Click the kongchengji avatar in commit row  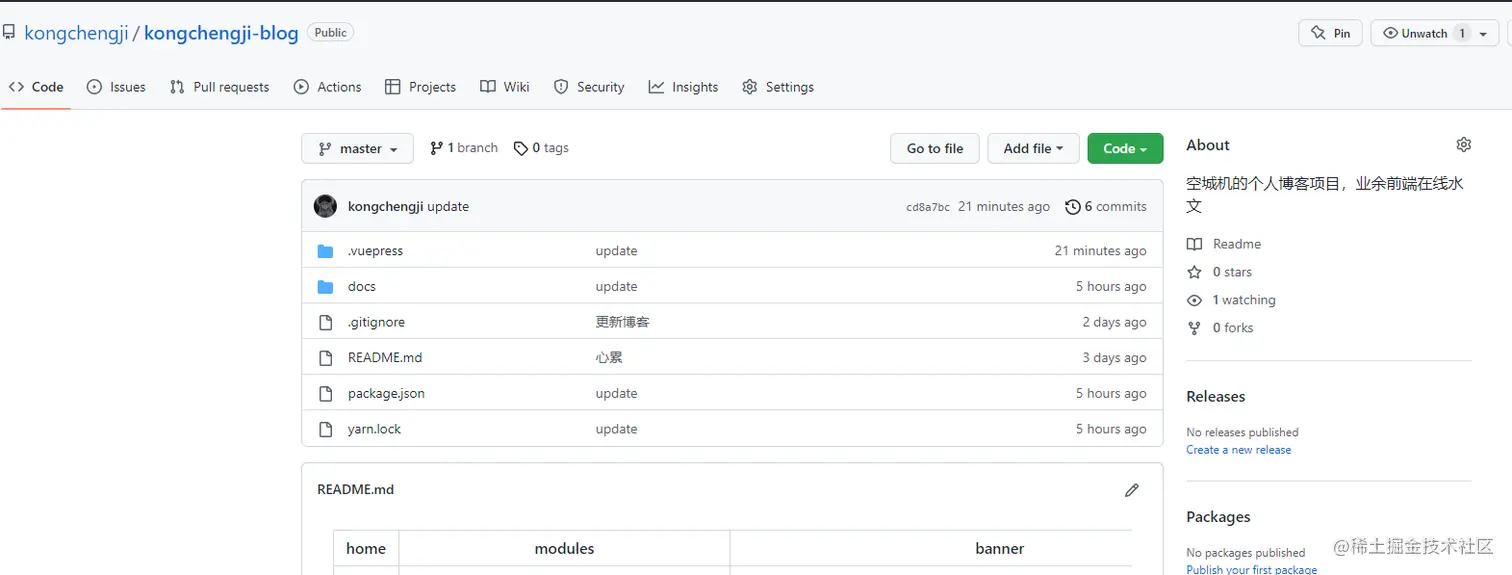tap(325, 206)
